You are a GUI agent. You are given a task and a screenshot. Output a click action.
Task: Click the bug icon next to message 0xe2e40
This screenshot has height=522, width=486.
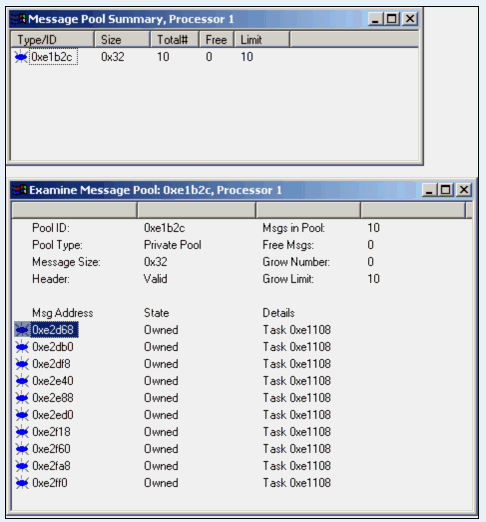(22, 381)
